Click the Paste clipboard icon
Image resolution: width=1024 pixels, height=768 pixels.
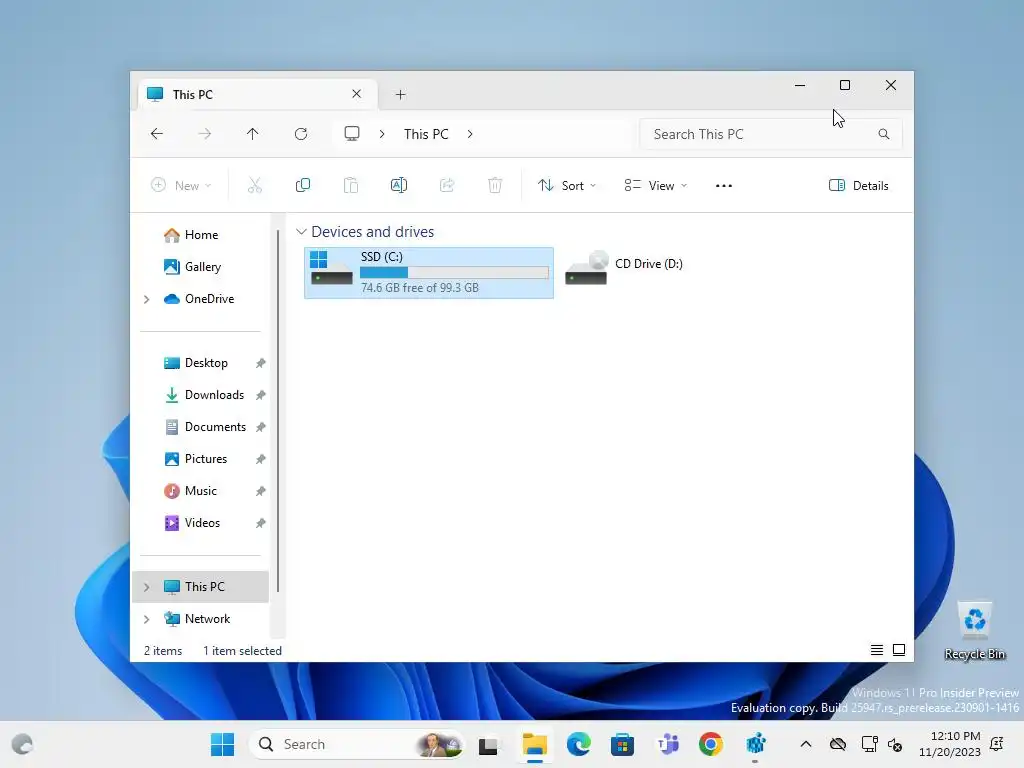tap(351, 185)
